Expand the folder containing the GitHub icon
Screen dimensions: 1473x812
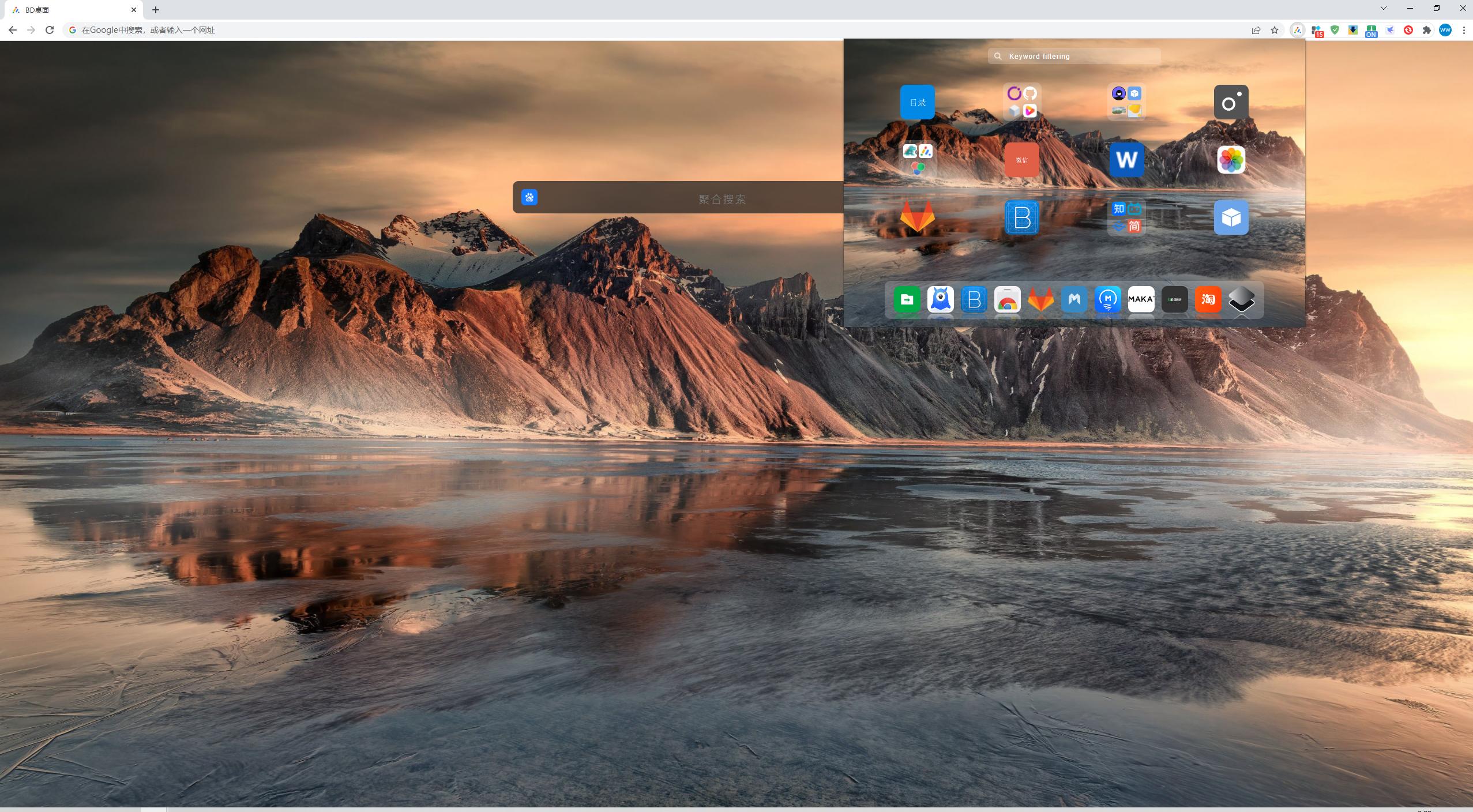(1021, 102)
